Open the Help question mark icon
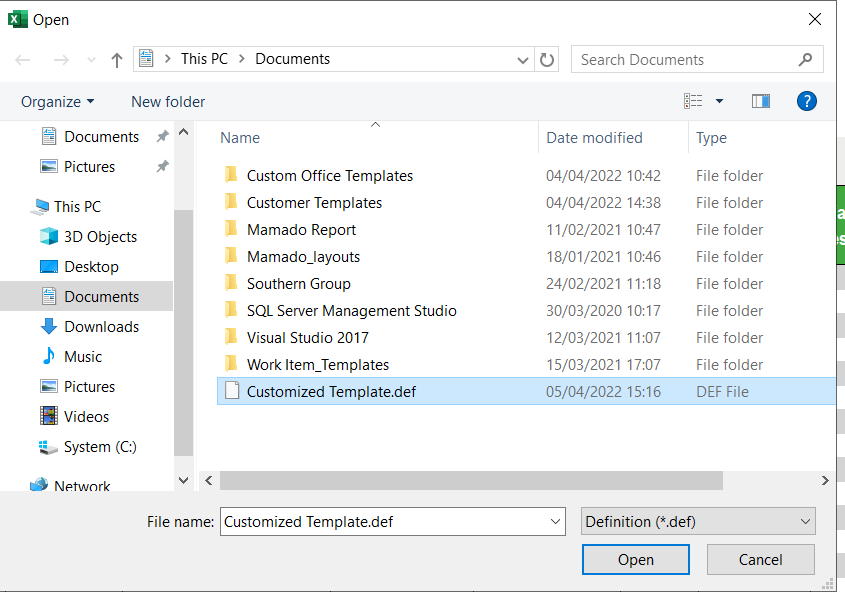The image size is (845, 592). pyautogui.click(x=807, y=101)
